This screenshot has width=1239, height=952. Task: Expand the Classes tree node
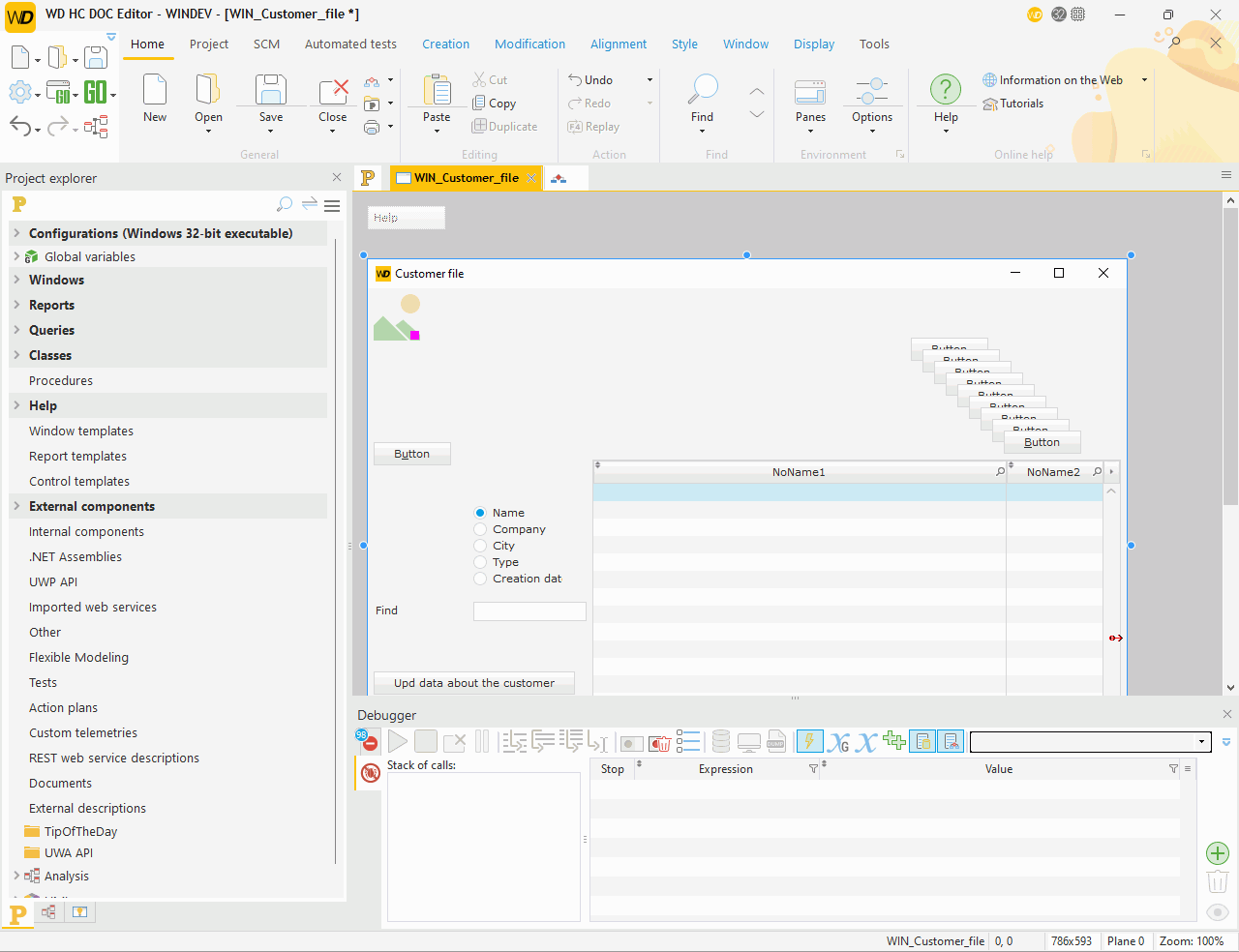click(16, 355)
